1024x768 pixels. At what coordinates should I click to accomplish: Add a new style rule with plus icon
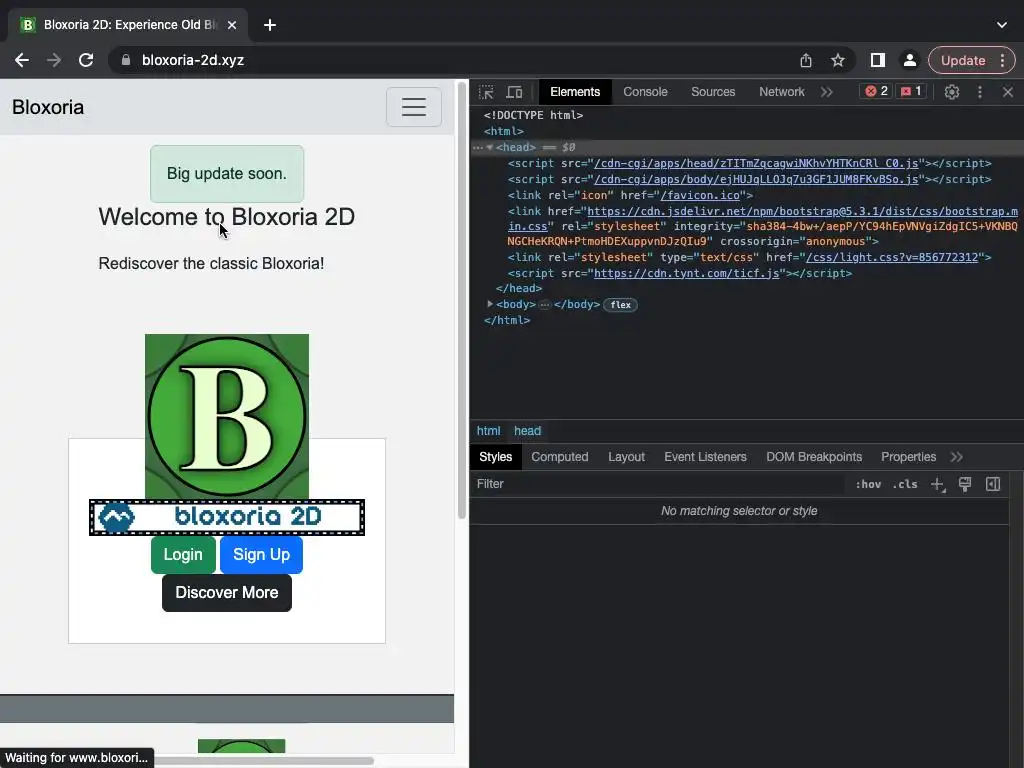(x=938, y=485)
